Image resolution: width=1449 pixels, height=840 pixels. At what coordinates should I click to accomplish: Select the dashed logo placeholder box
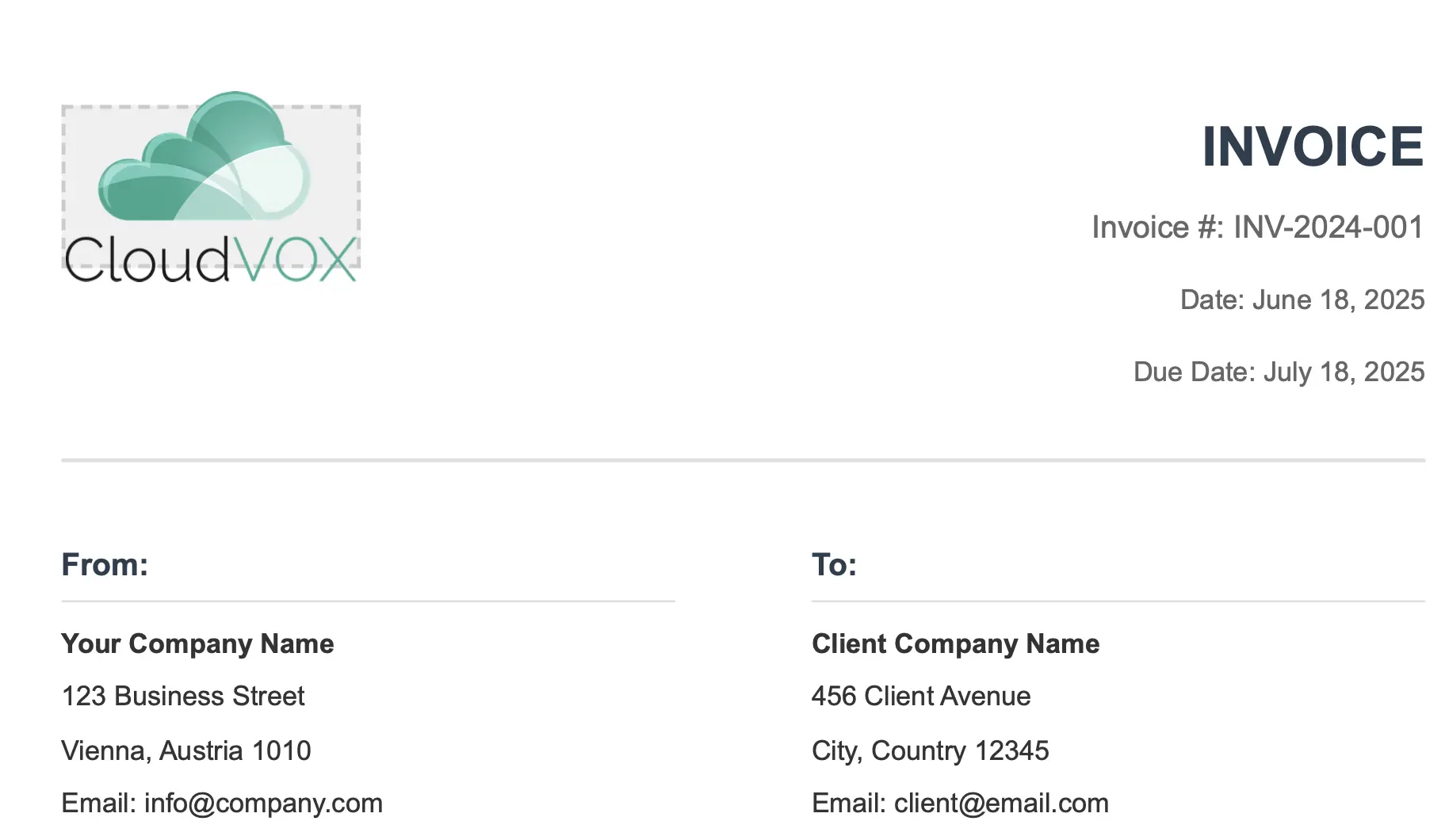[x=211, y=187]
